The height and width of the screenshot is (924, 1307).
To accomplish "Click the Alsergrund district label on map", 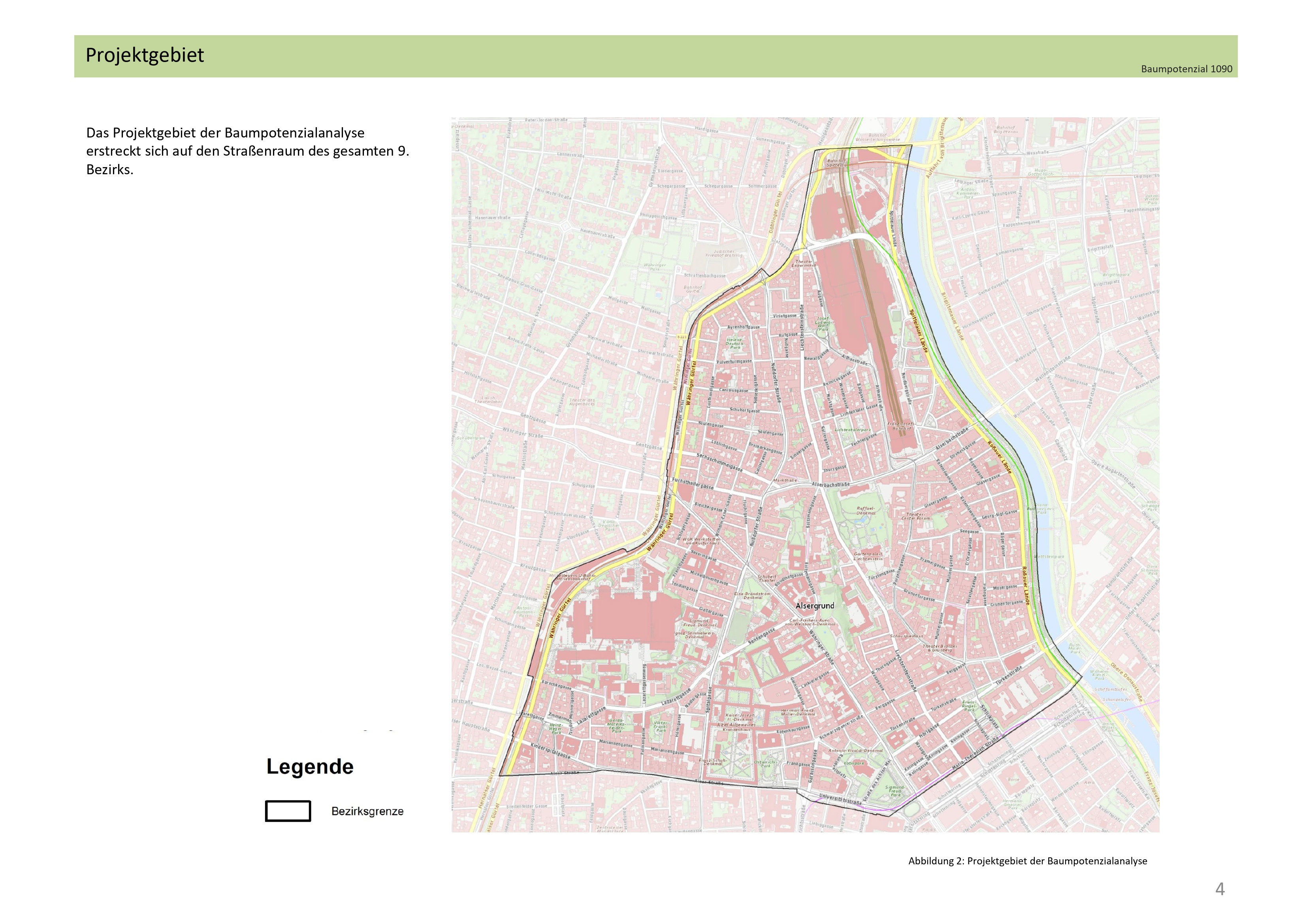I will click(x=815, y=606).
